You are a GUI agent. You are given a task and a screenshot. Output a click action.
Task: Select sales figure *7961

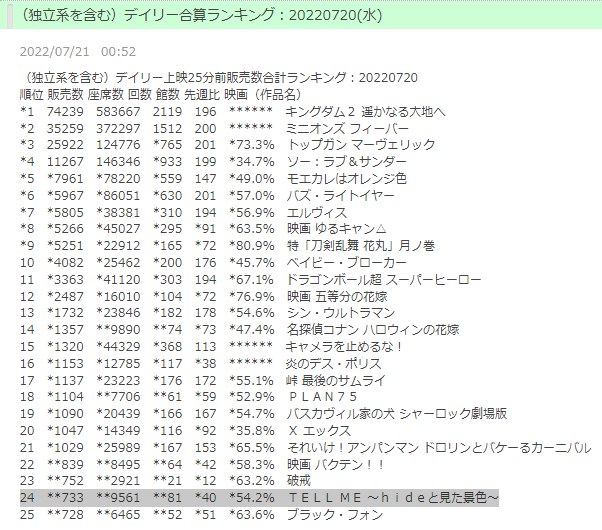(x=65, y=179)
